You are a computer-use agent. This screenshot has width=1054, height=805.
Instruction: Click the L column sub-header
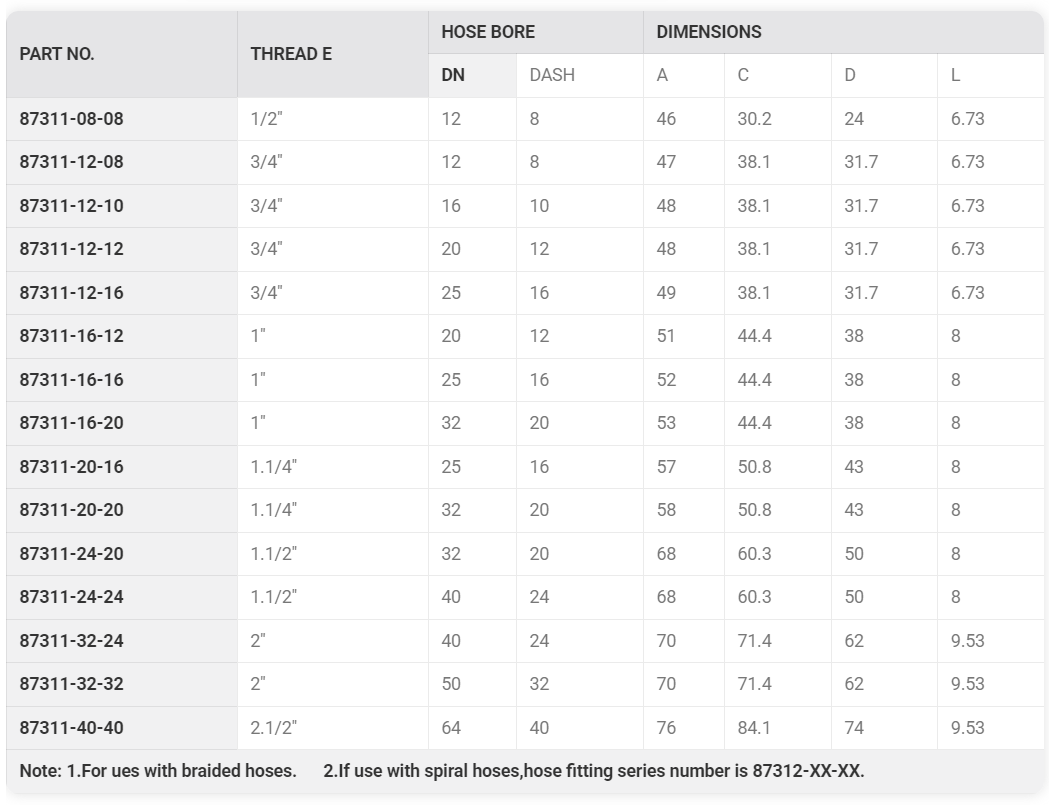[991, 75]
